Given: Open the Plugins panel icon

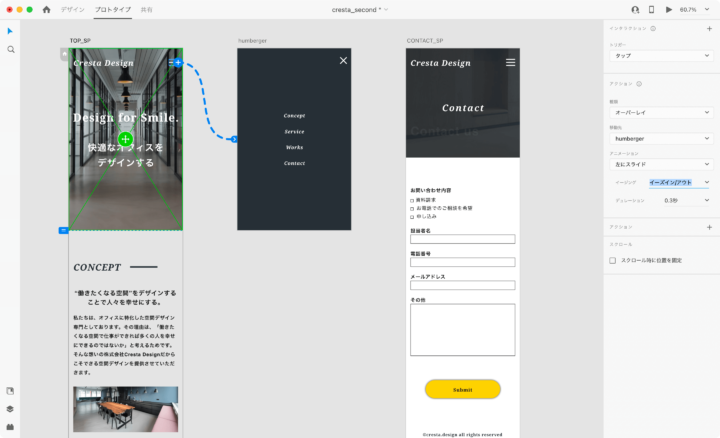Looking at the screenshot, I should pos(10,427).
